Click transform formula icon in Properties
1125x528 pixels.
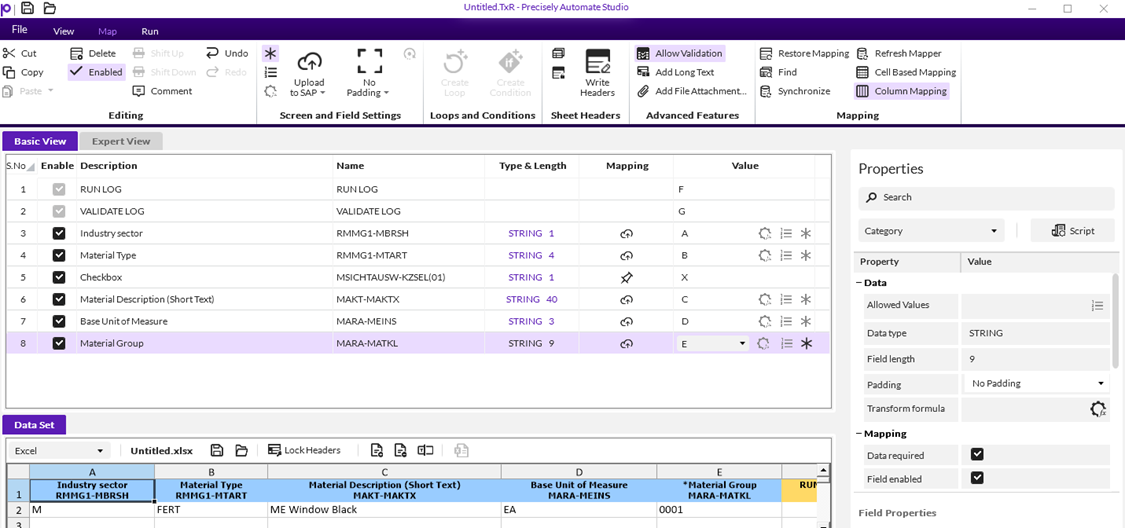1097,409
